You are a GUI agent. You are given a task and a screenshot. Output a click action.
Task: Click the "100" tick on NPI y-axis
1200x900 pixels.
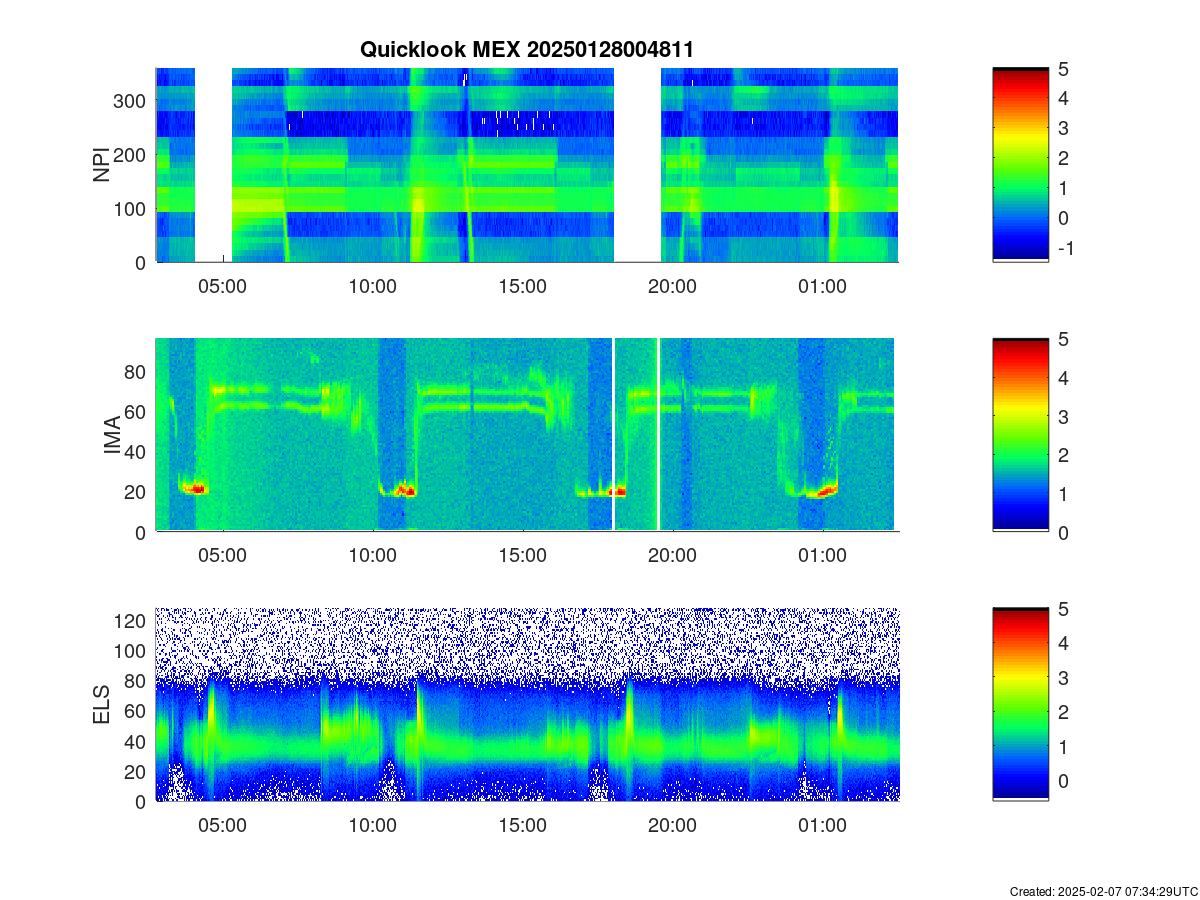[132, 209]
